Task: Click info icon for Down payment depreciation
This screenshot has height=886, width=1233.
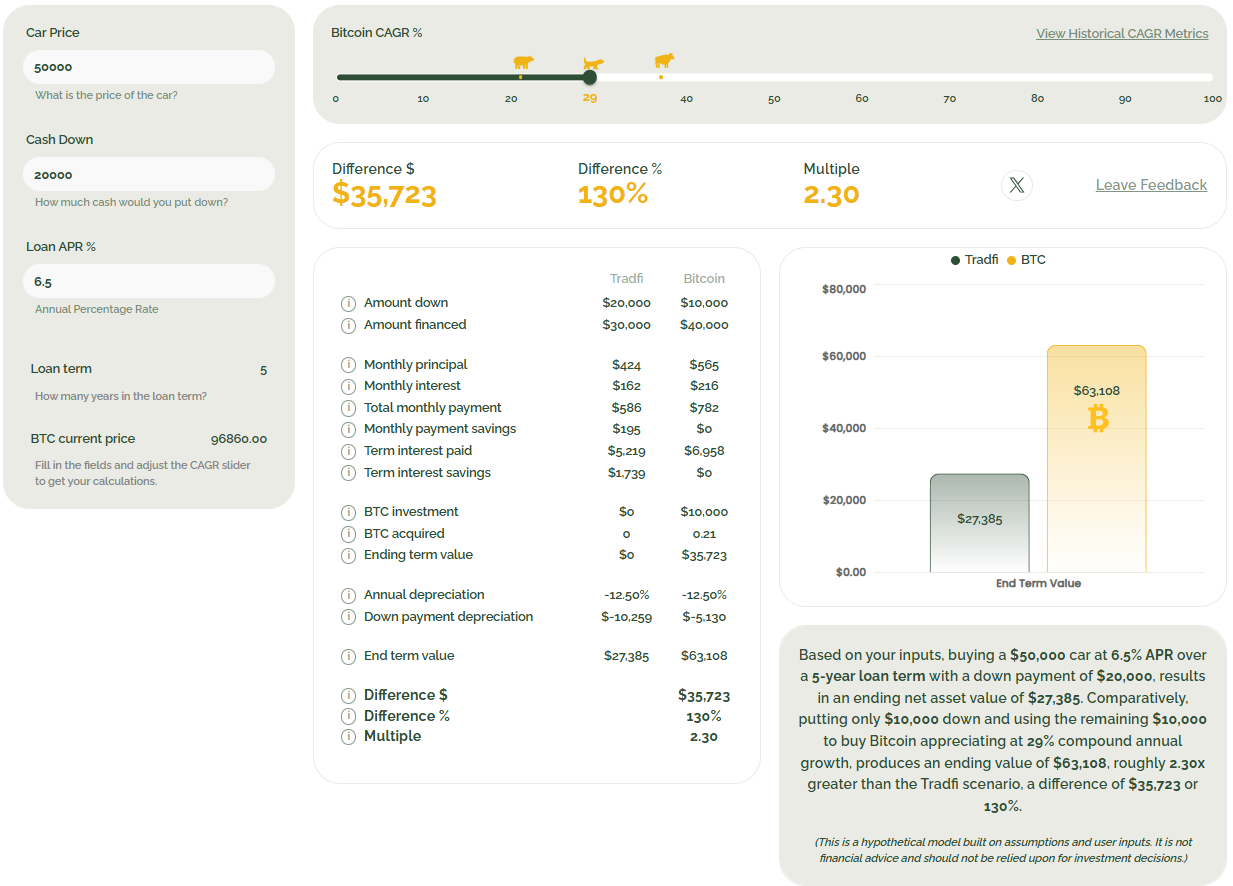Action: pyautogui.click(x=348, y=617)
